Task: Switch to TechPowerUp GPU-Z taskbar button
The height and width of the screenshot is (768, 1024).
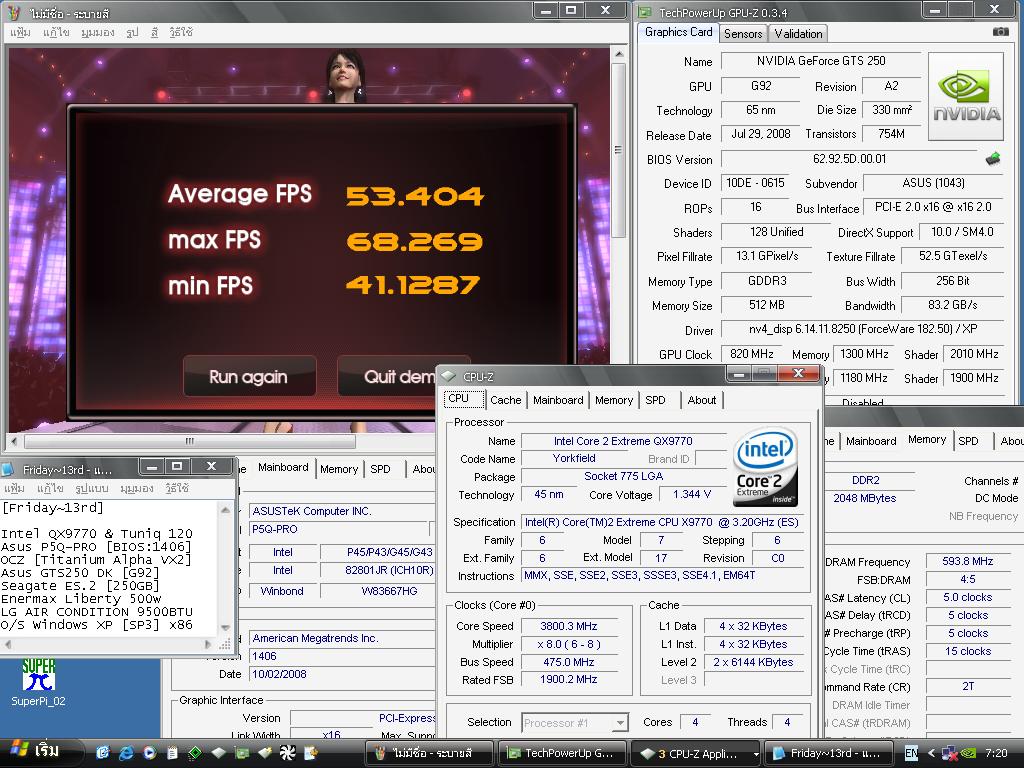Action: coord(563,753)
